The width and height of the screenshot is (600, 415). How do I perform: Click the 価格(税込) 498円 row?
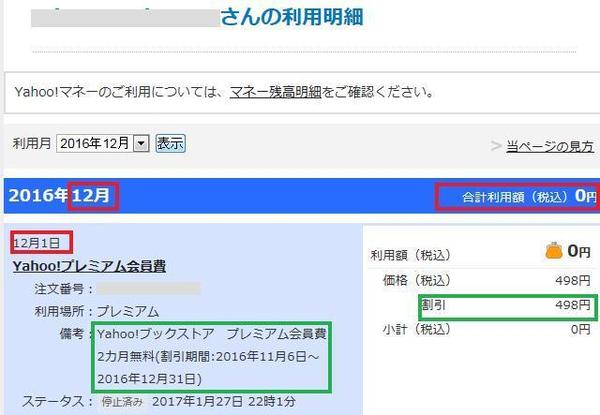pos(486,280)
